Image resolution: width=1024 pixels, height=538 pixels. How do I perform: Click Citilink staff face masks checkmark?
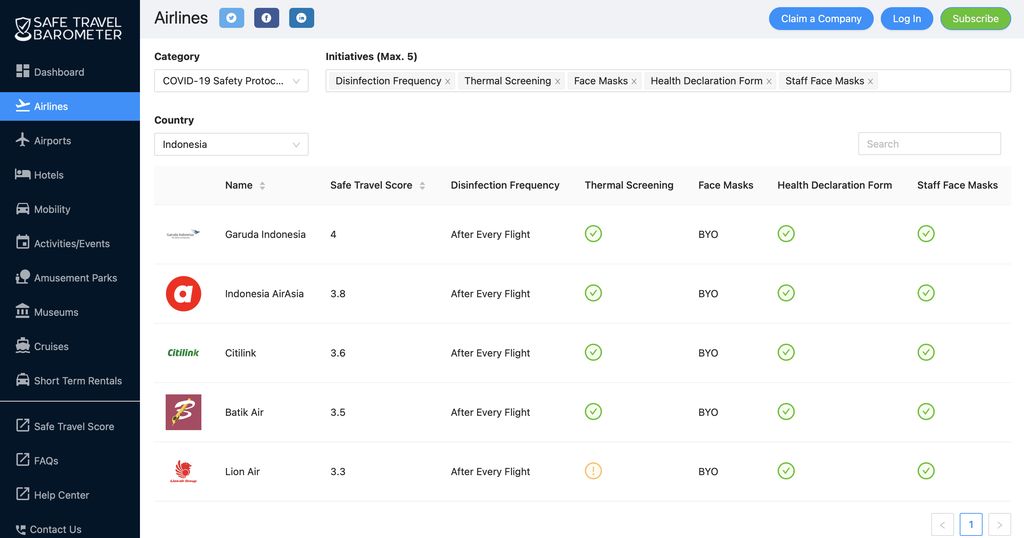[926, 353]
